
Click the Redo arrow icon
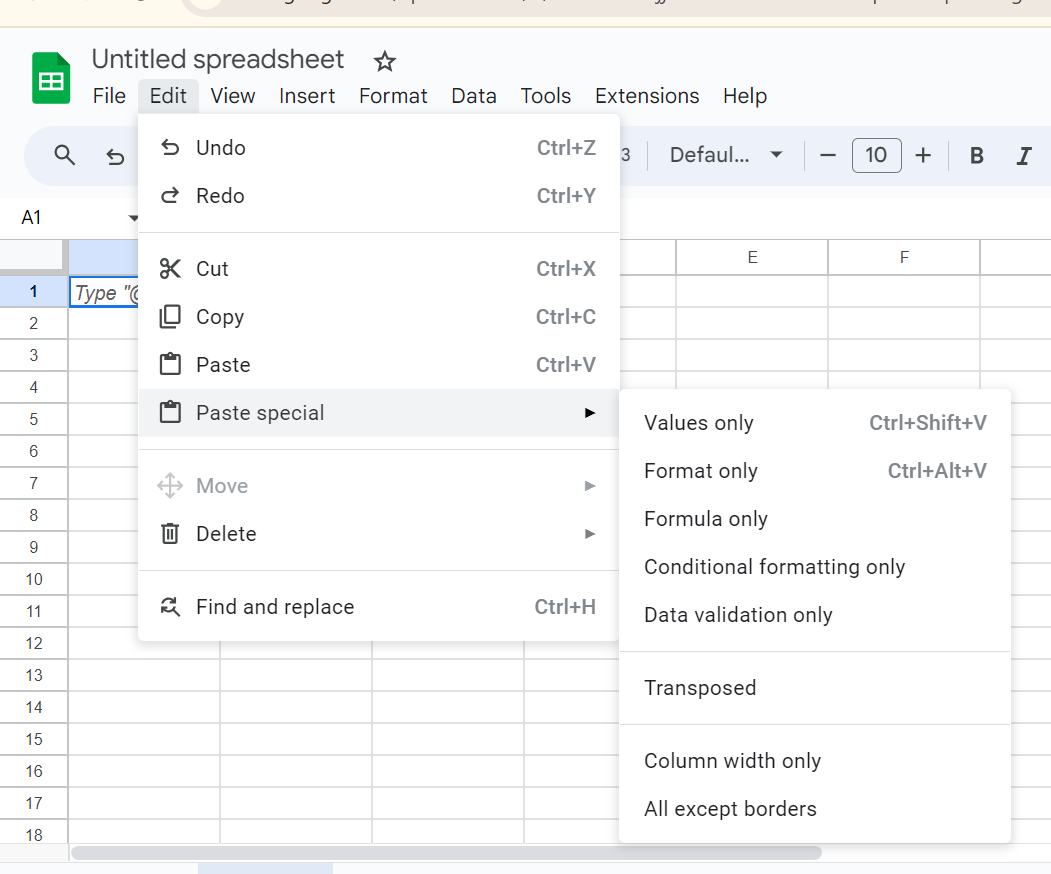tap(171, 195)
